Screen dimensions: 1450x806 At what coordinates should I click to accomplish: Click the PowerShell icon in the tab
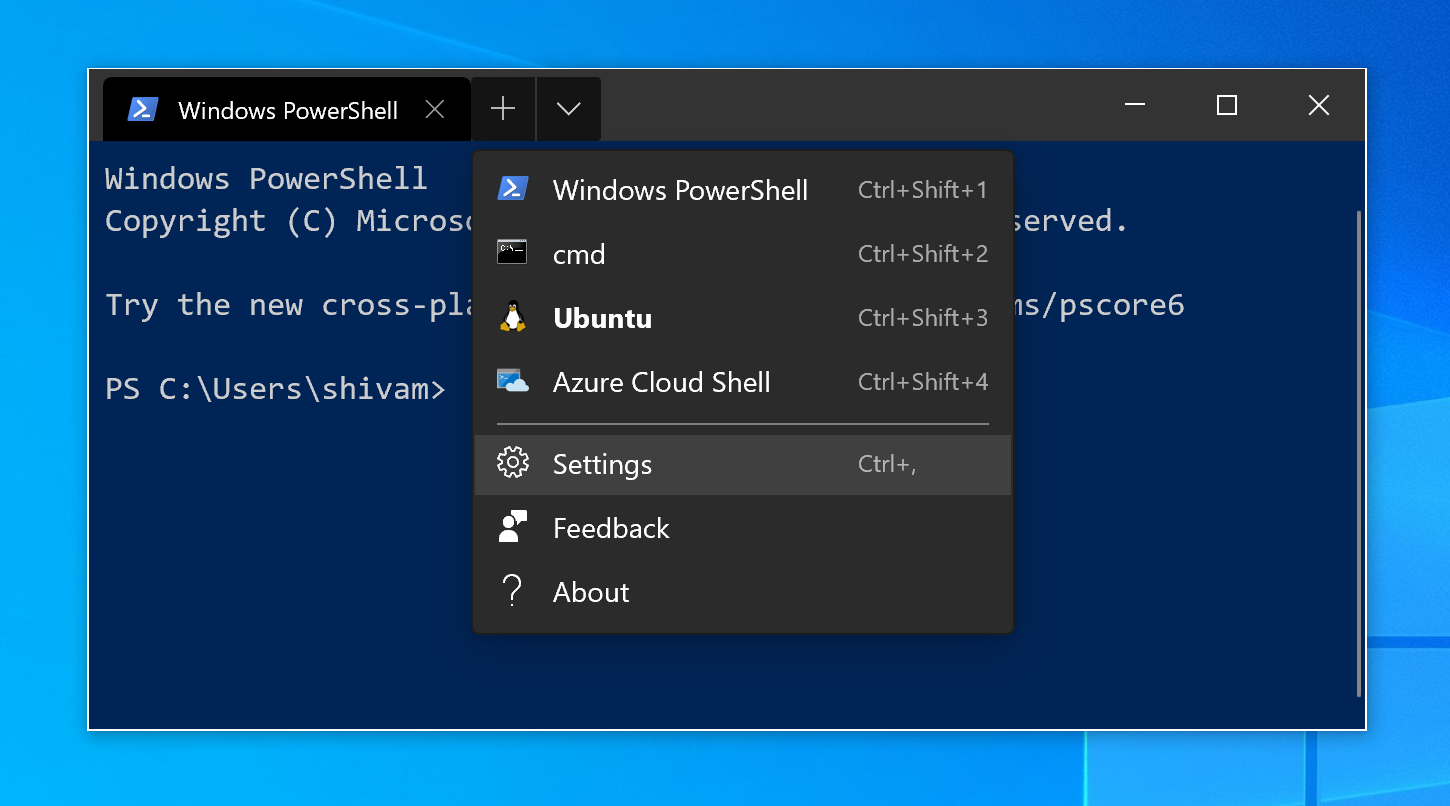tap(143, 110)
